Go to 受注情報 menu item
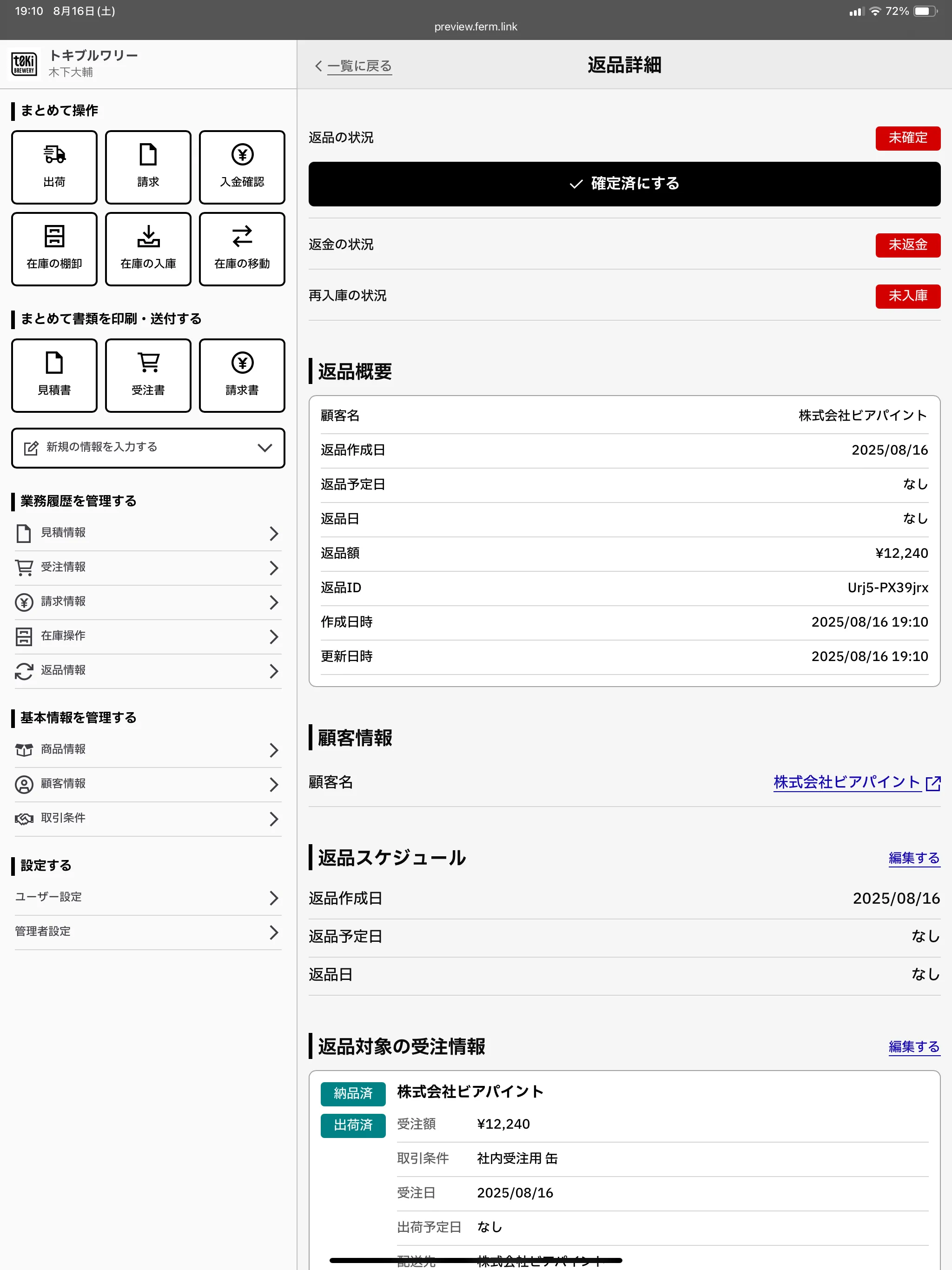952x1270 pixels. tap(147, 567)
